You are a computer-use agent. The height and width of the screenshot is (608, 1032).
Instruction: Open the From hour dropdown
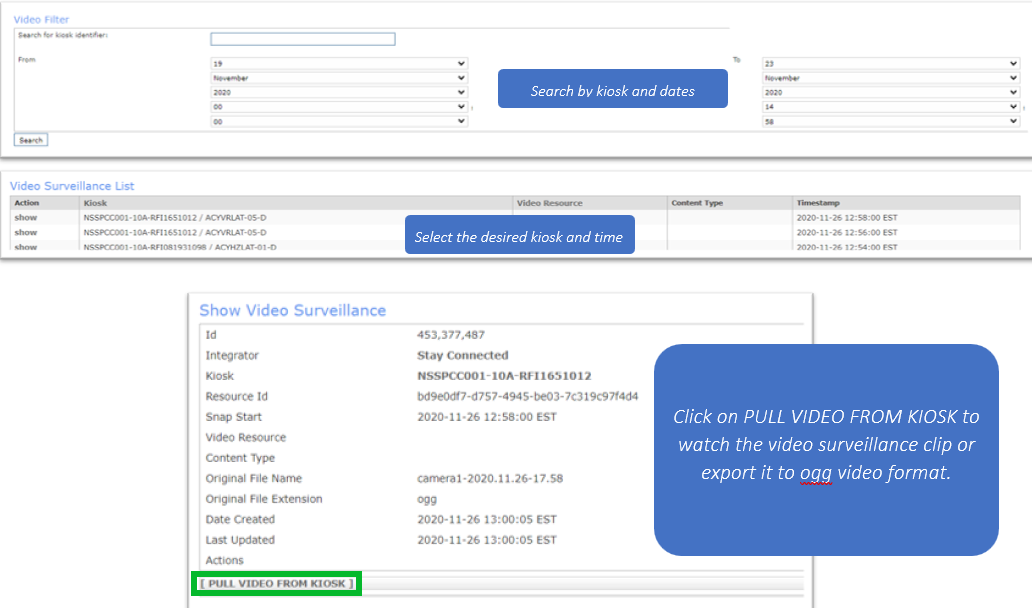point(338,107)
